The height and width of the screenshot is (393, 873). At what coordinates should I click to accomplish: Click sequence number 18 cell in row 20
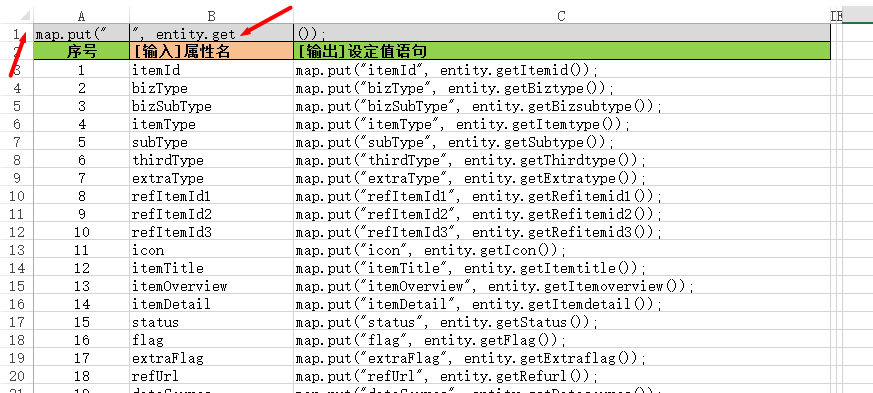point(81,376)
